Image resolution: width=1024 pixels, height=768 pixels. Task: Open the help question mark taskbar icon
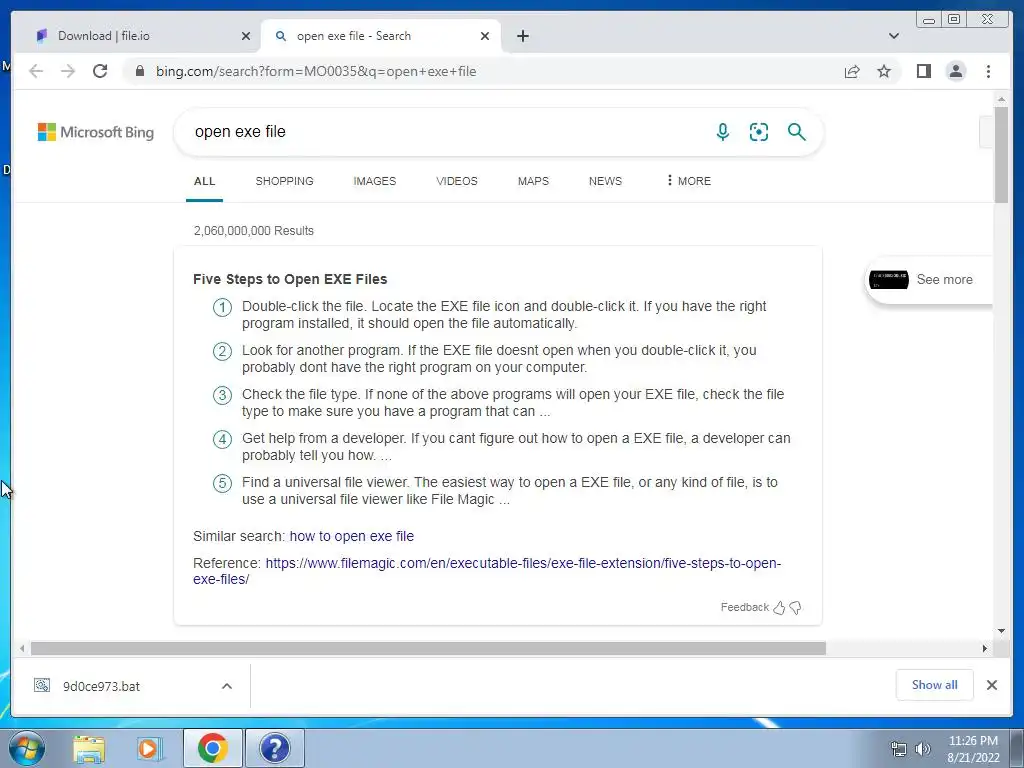pos(274,748)
